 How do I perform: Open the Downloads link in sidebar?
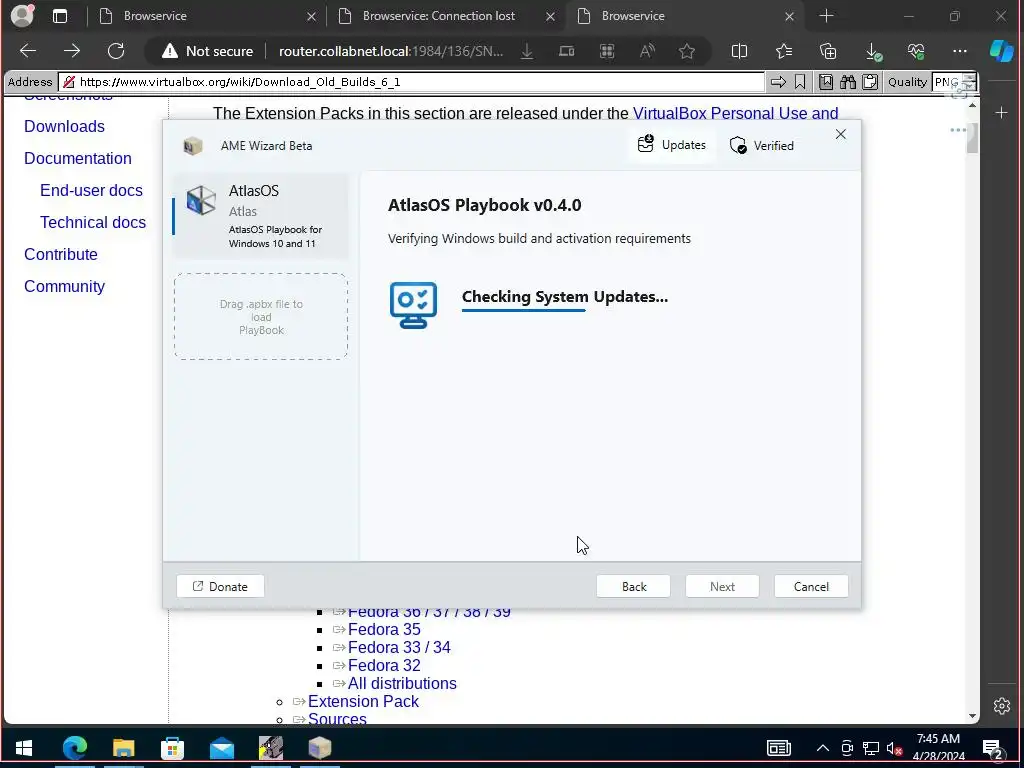click(64, 126)
